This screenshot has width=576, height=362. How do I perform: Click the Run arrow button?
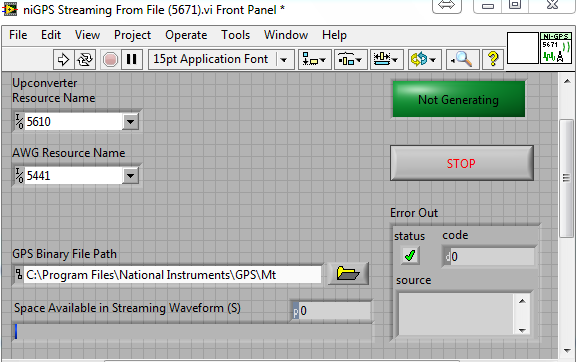(63, 59)
